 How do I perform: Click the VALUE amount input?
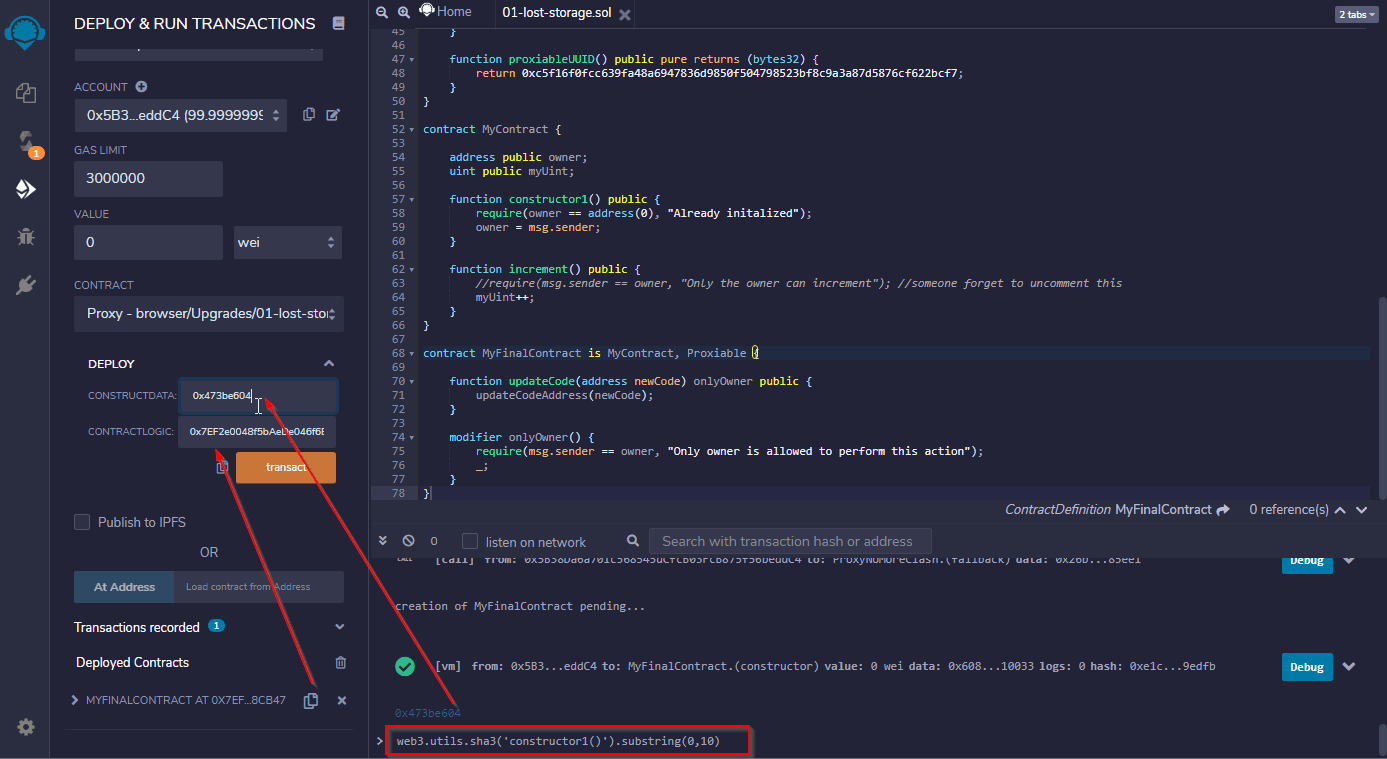(148, 242)
